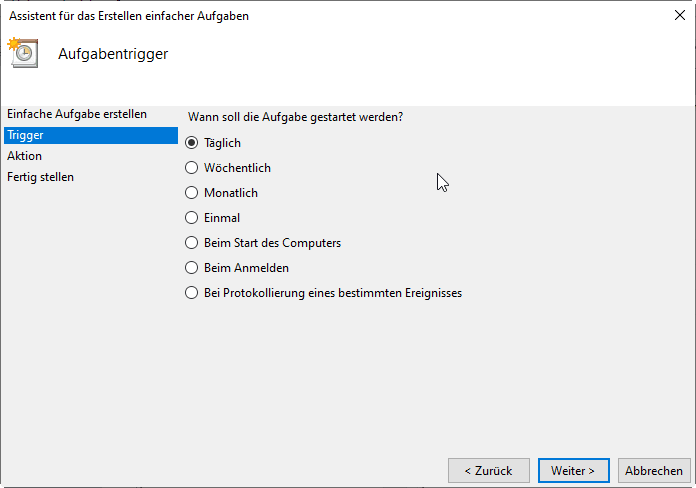Continue with the Weiter button

[x=573, y=470]
